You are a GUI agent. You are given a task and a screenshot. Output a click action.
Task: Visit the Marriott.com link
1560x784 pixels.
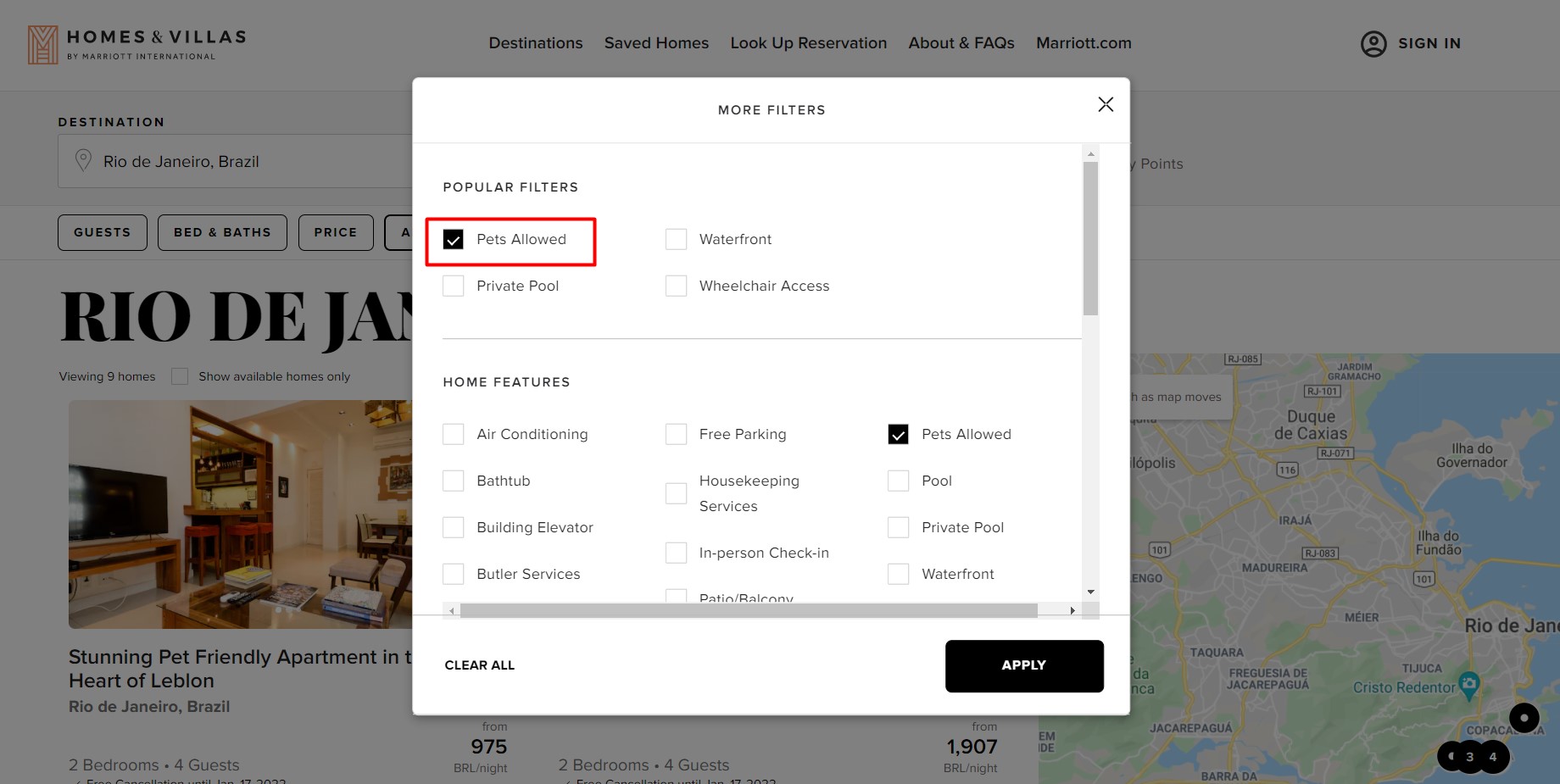coord(1084,43)
